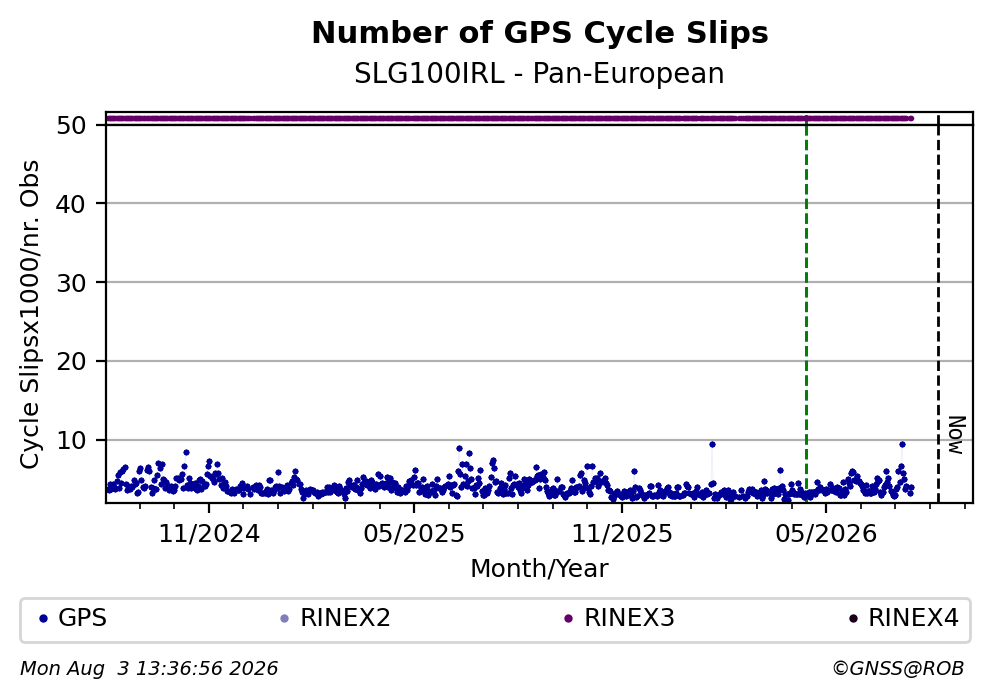Screen dimensions: 993x699
Task: Click the 50 y-axis tick label
Action: tap(71, 125)
